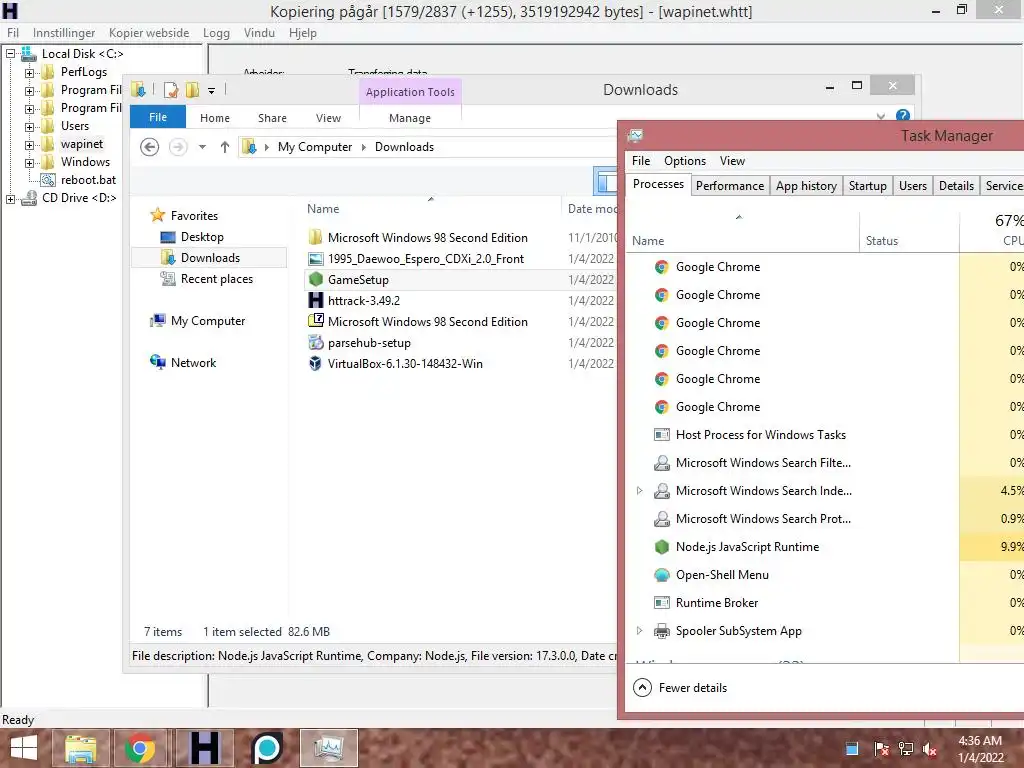
Task: Expand the Users folder in HTTrack tree
Action: point(29,127)
